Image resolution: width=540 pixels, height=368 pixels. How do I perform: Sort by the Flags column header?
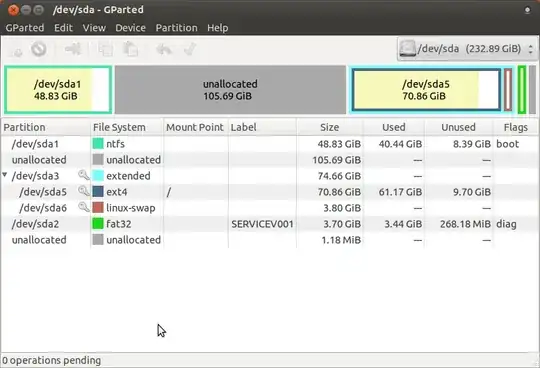pyautogui.click(x=516, y=127)
